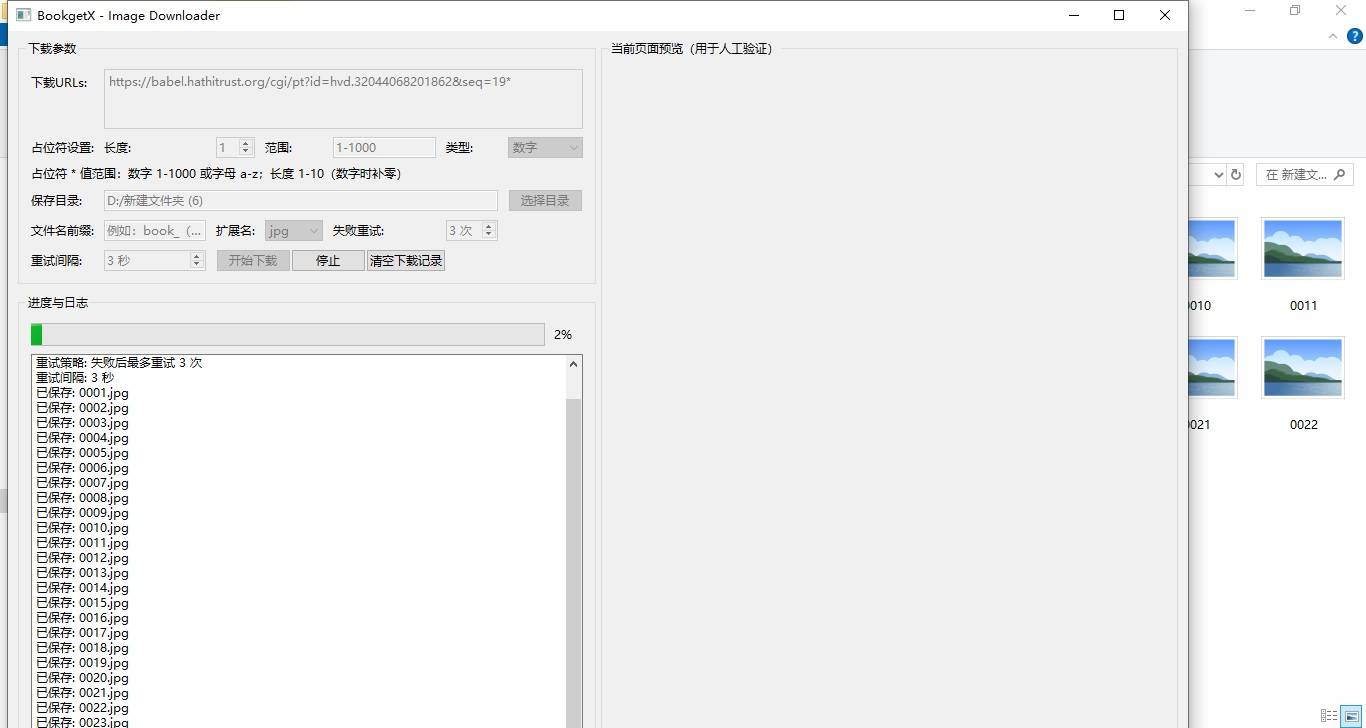Switch Explorer to large thumbnails view icon
This screenshot has width=1366, height=728.
coord(1351,716)
